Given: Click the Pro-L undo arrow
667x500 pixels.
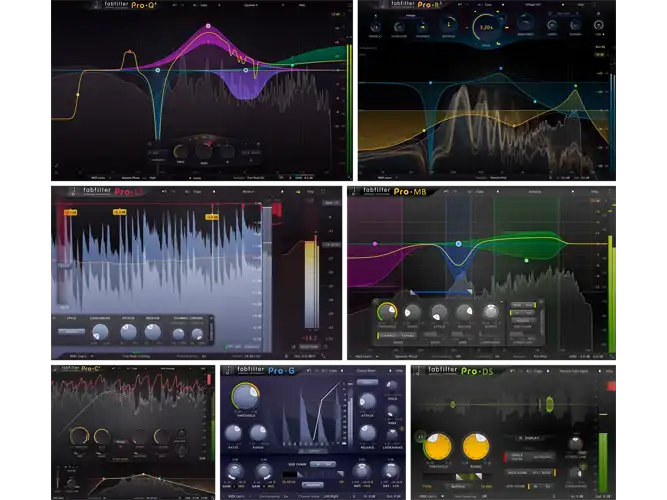Looking at the screenshot, I should pyautogui.click(x=164, y=191).
